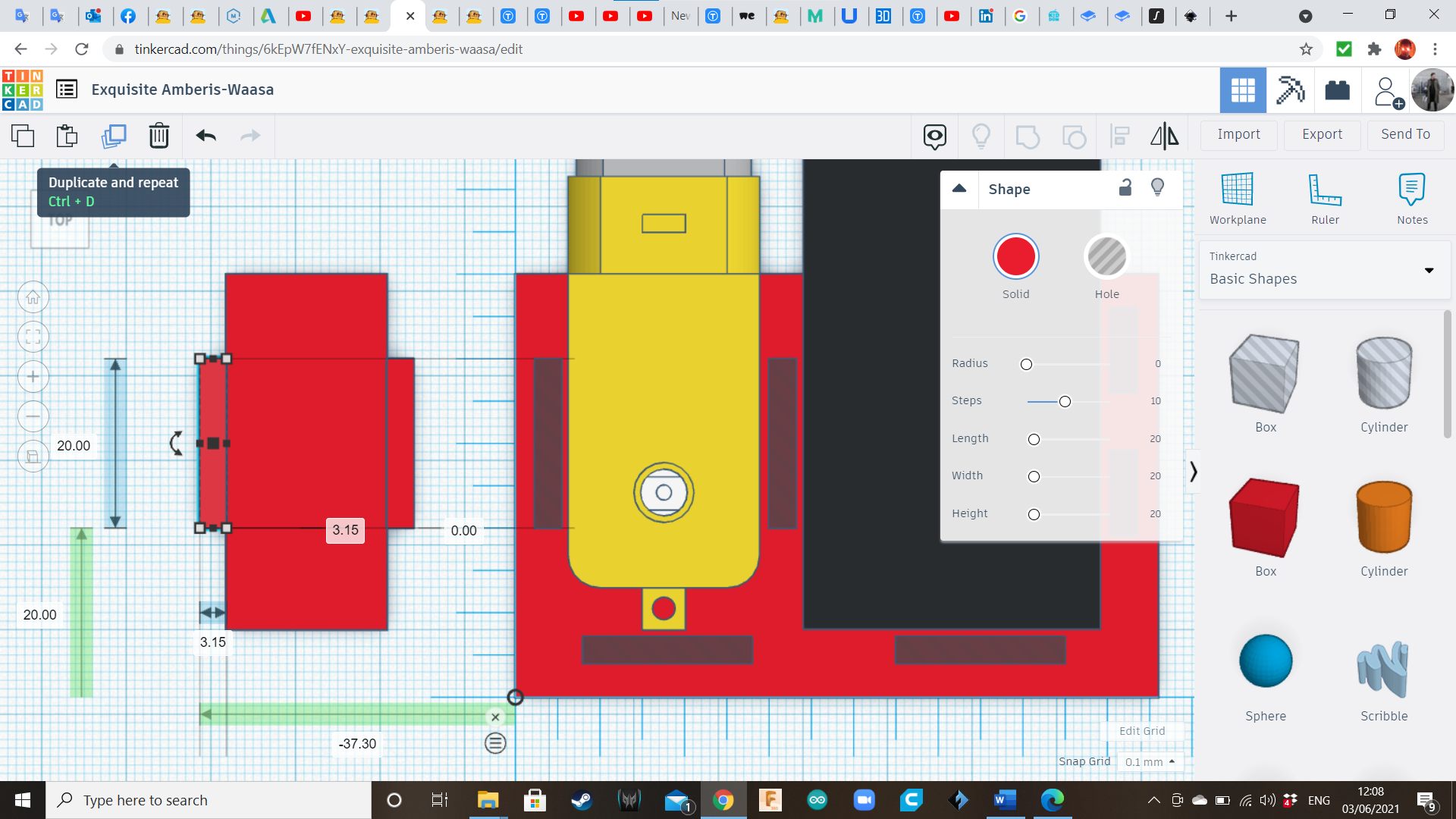Select the Duplicate and repeat tool
This screenshot has height=819, width=1456.
coord(114,136)
